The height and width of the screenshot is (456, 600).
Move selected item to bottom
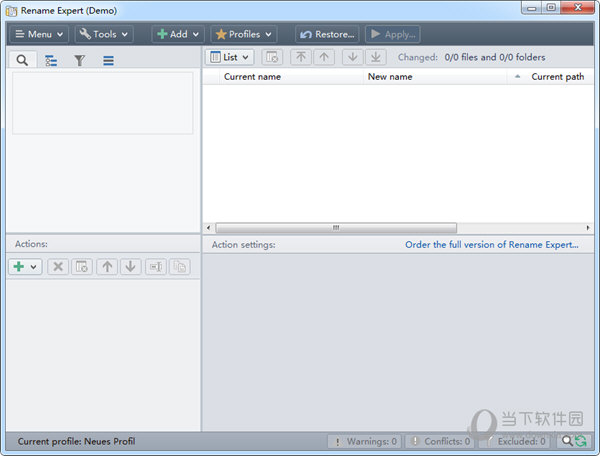point(376,57)
